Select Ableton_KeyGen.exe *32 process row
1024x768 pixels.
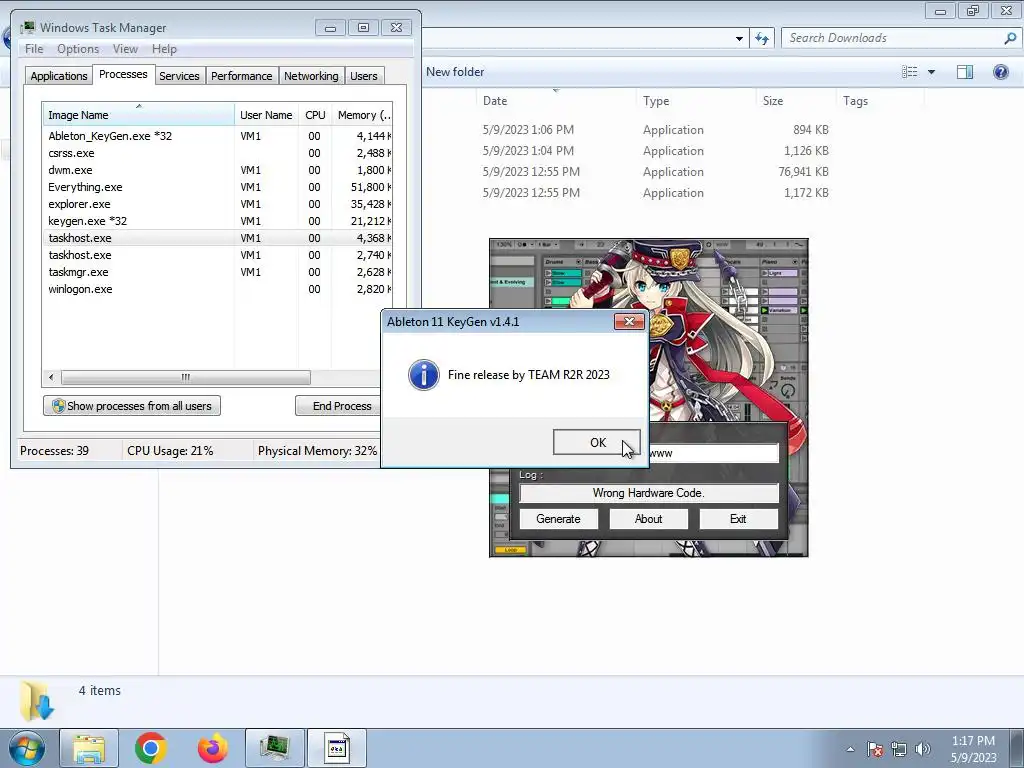pos(217,136)
